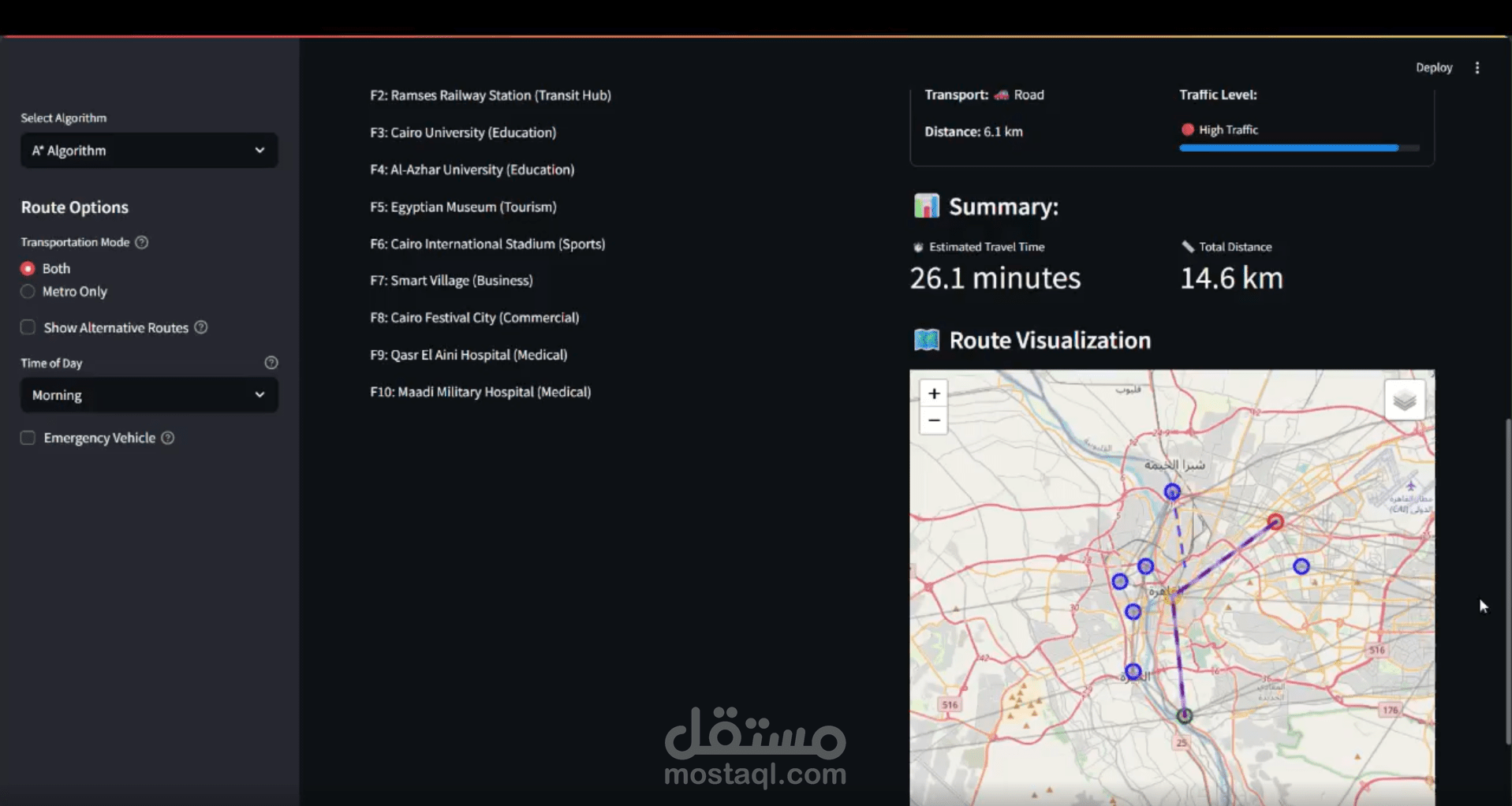The width and height of the screenshot is (1512, 806).
Task: Click the Summary: heading
Action: pyautogui.click(x=1003, y=207)
